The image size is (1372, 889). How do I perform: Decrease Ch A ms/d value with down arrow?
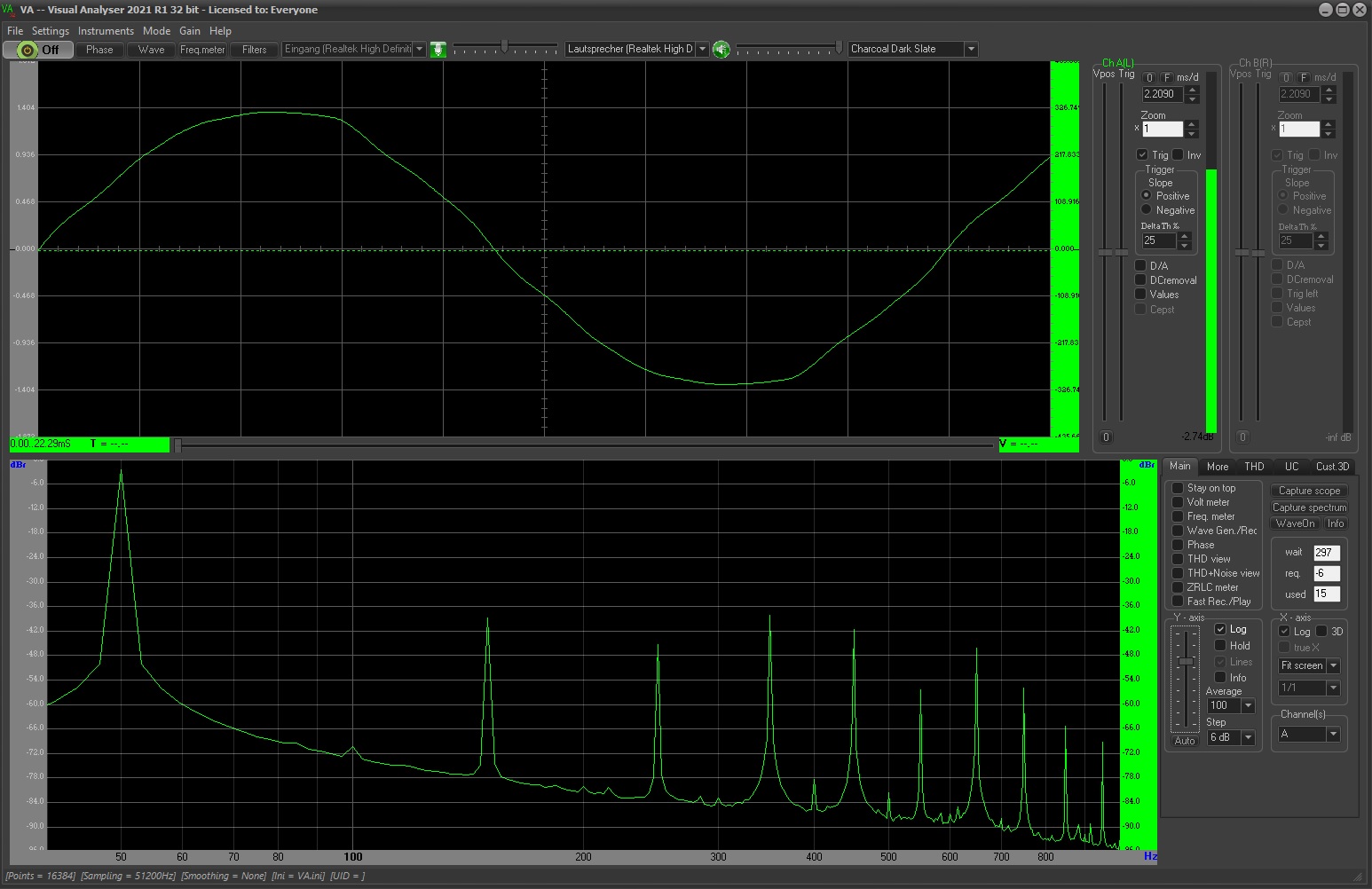click(x=1192, y=98)
